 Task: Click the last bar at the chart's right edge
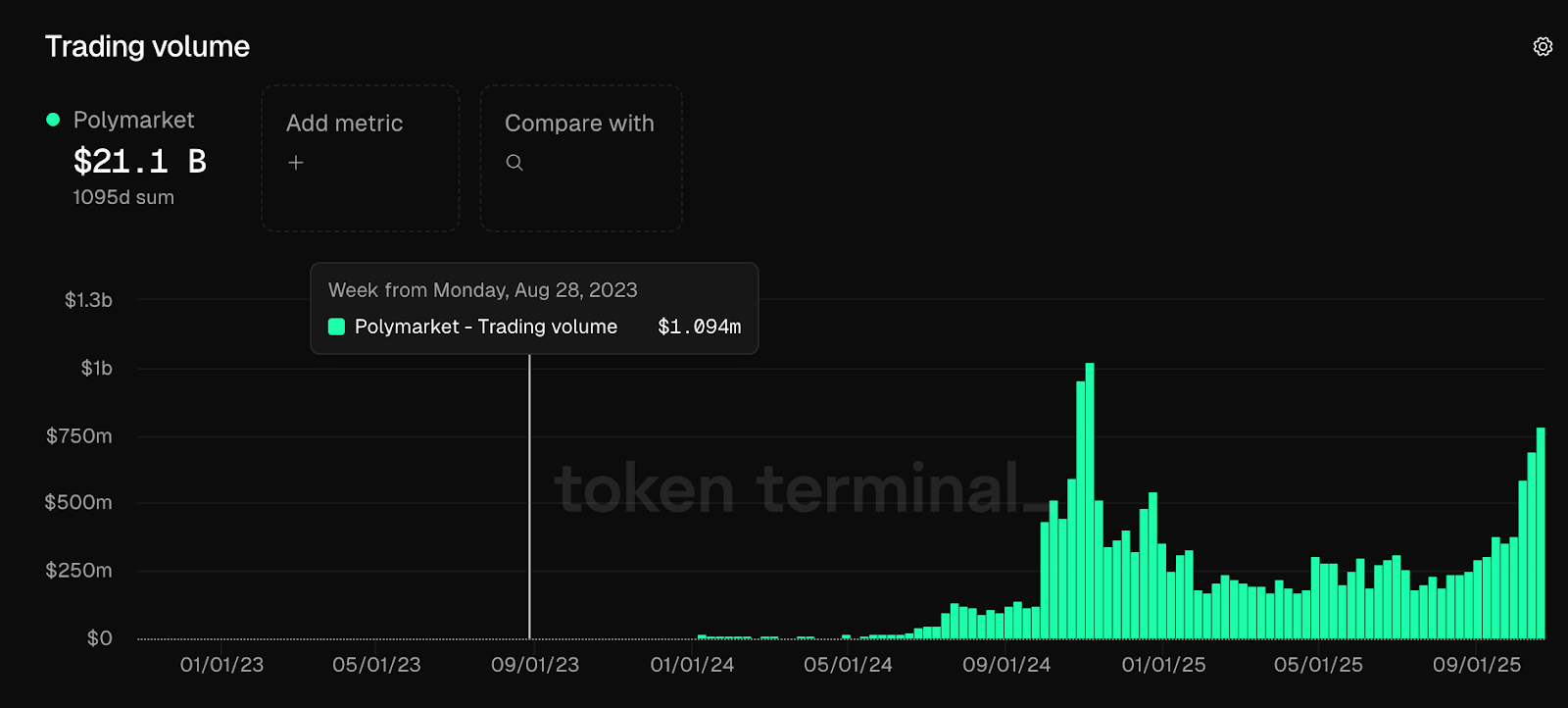pos(1541,534)
